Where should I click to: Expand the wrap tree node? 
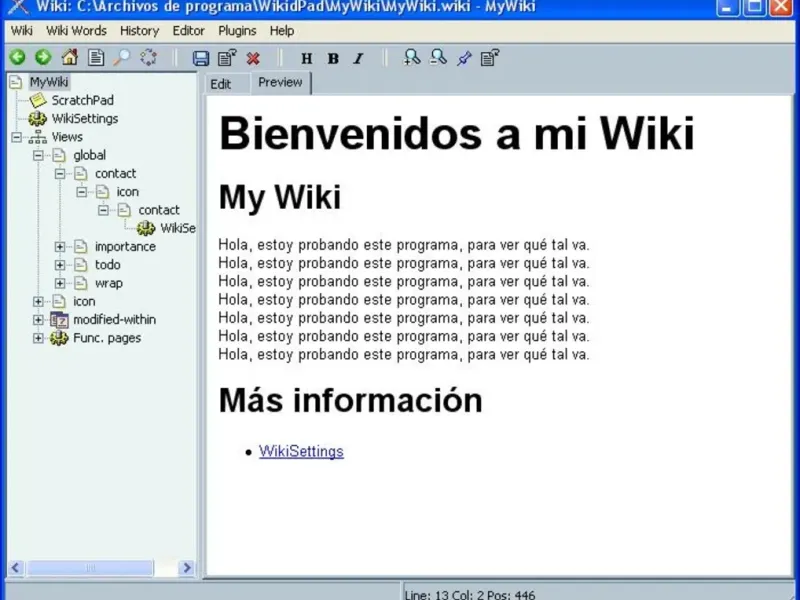[x=60, y=284]
